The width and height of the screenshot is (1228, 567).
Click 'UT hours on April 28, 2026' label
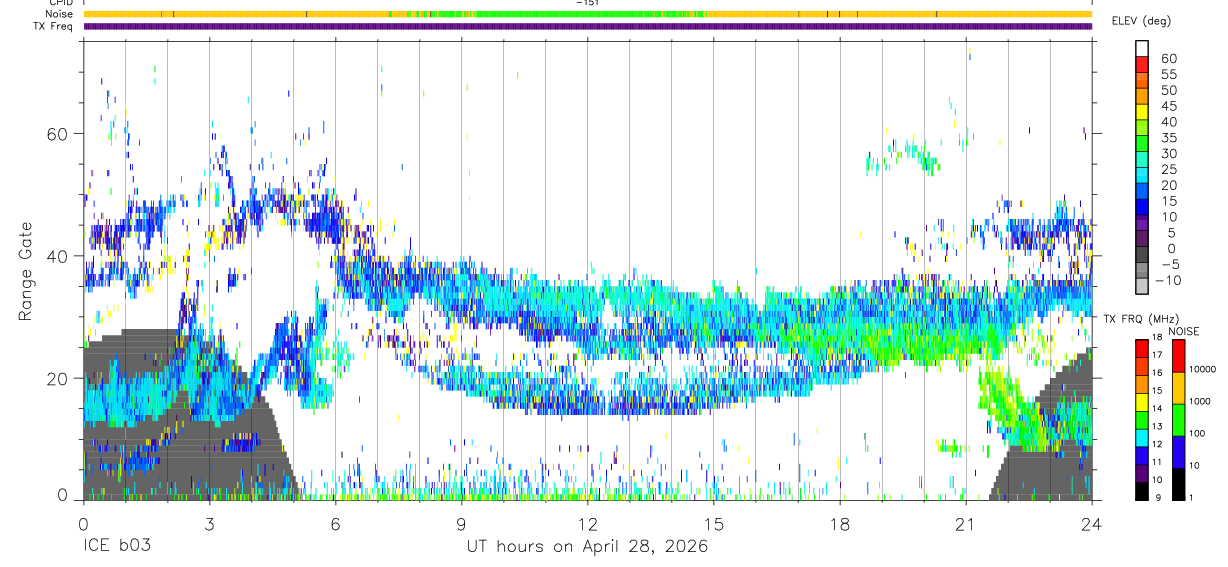(x=587, y=547)
